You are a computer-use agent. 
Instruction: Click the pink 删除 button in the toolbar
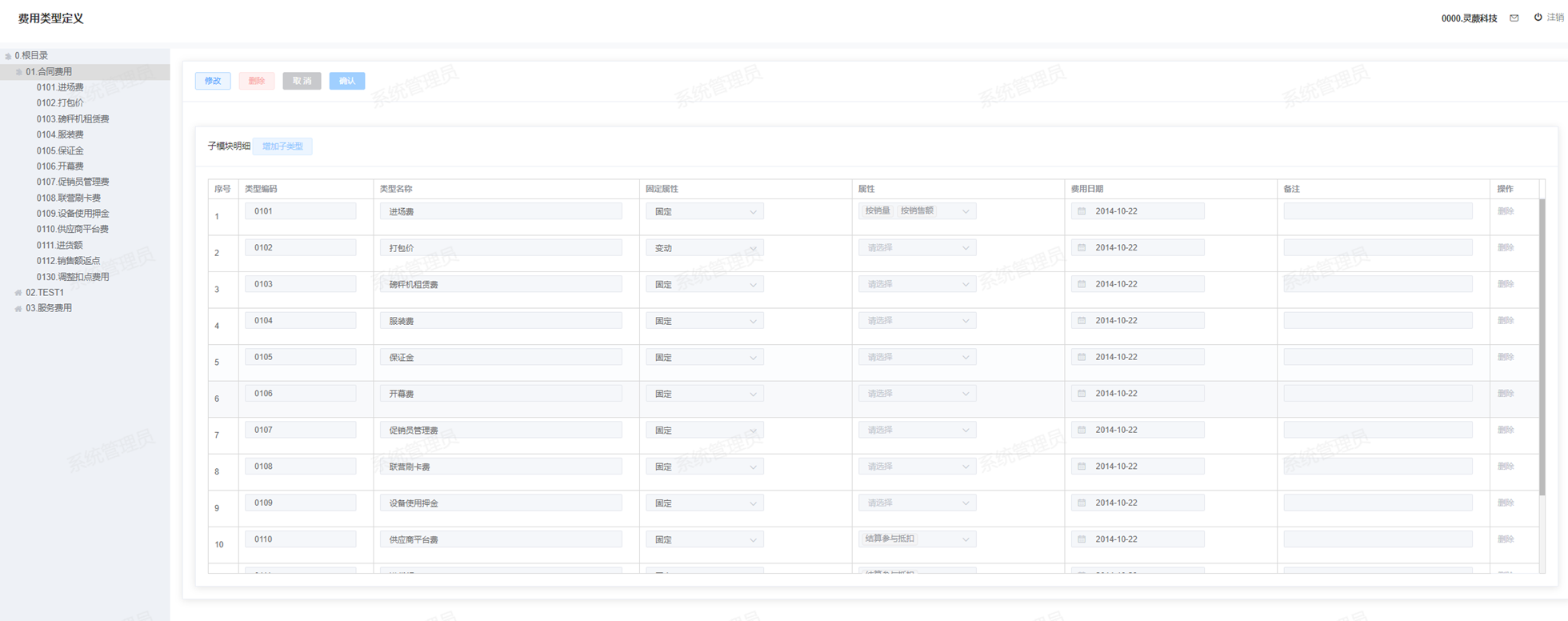click(256, 81)
